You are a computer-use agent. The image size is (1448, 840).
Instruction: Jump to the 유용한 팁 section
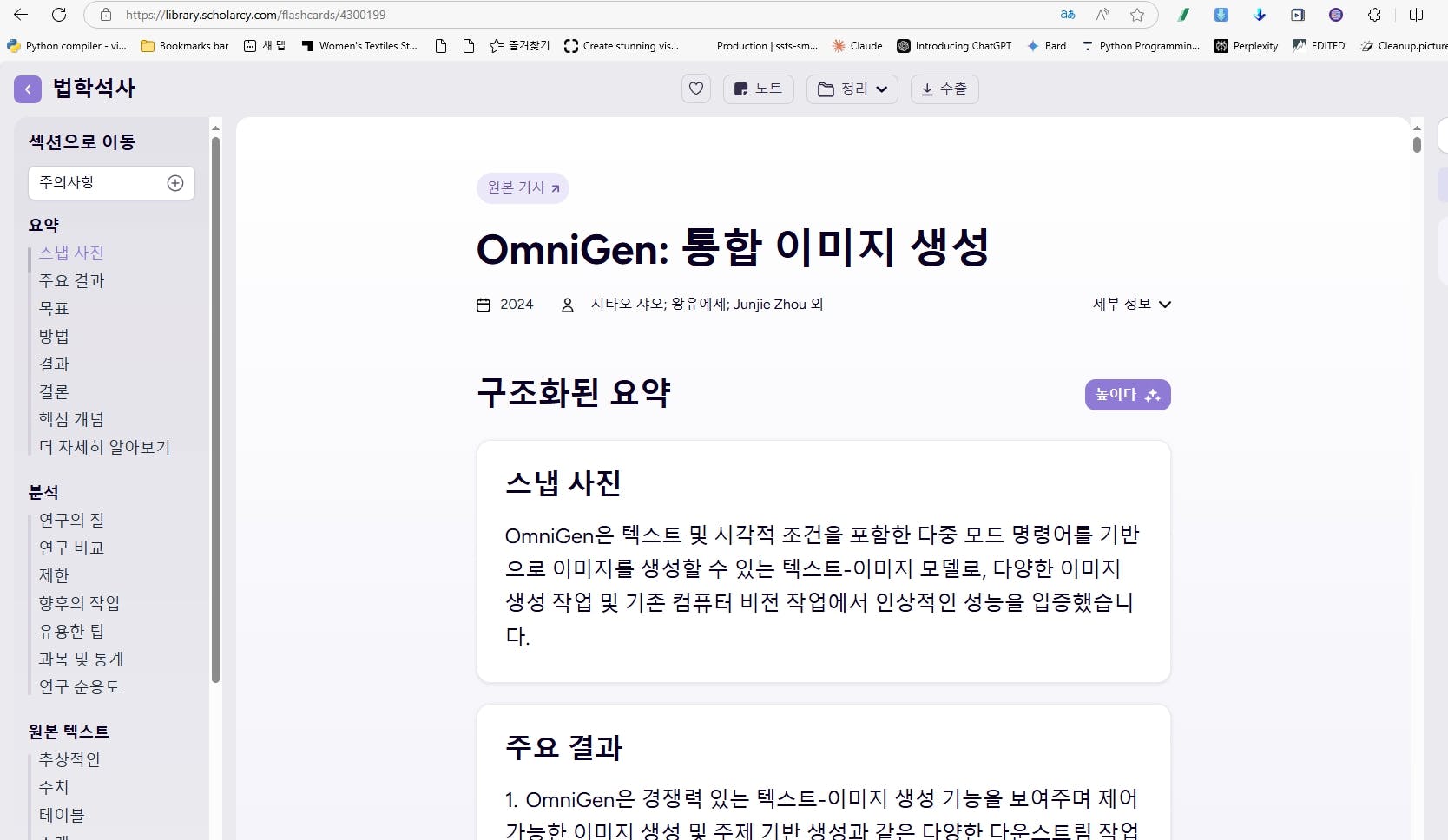pyautogui.click(x=71, y=631)
